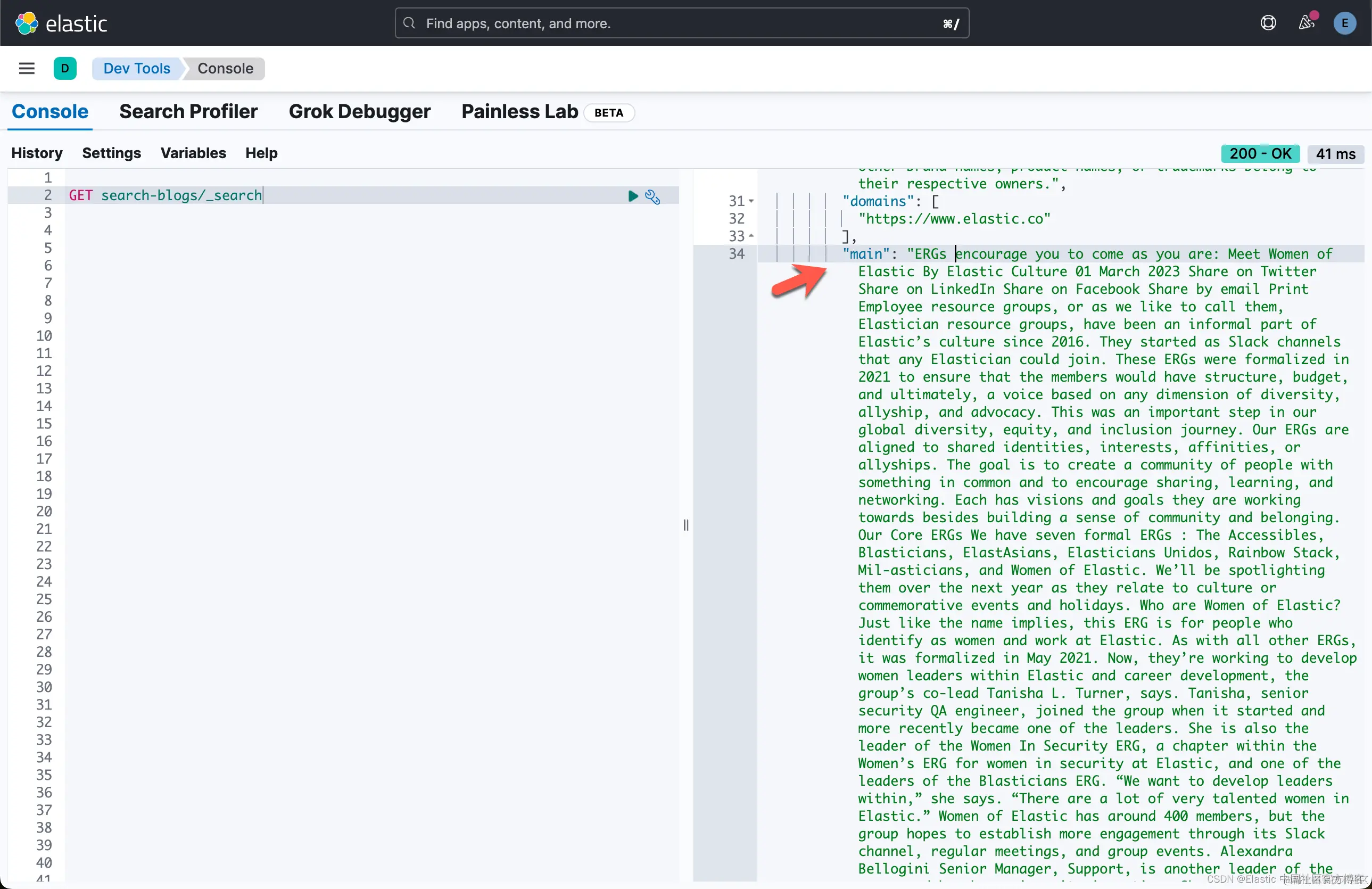1372x889 pixels.
Task: Click the green D space avatar
Action: (65, 69)
